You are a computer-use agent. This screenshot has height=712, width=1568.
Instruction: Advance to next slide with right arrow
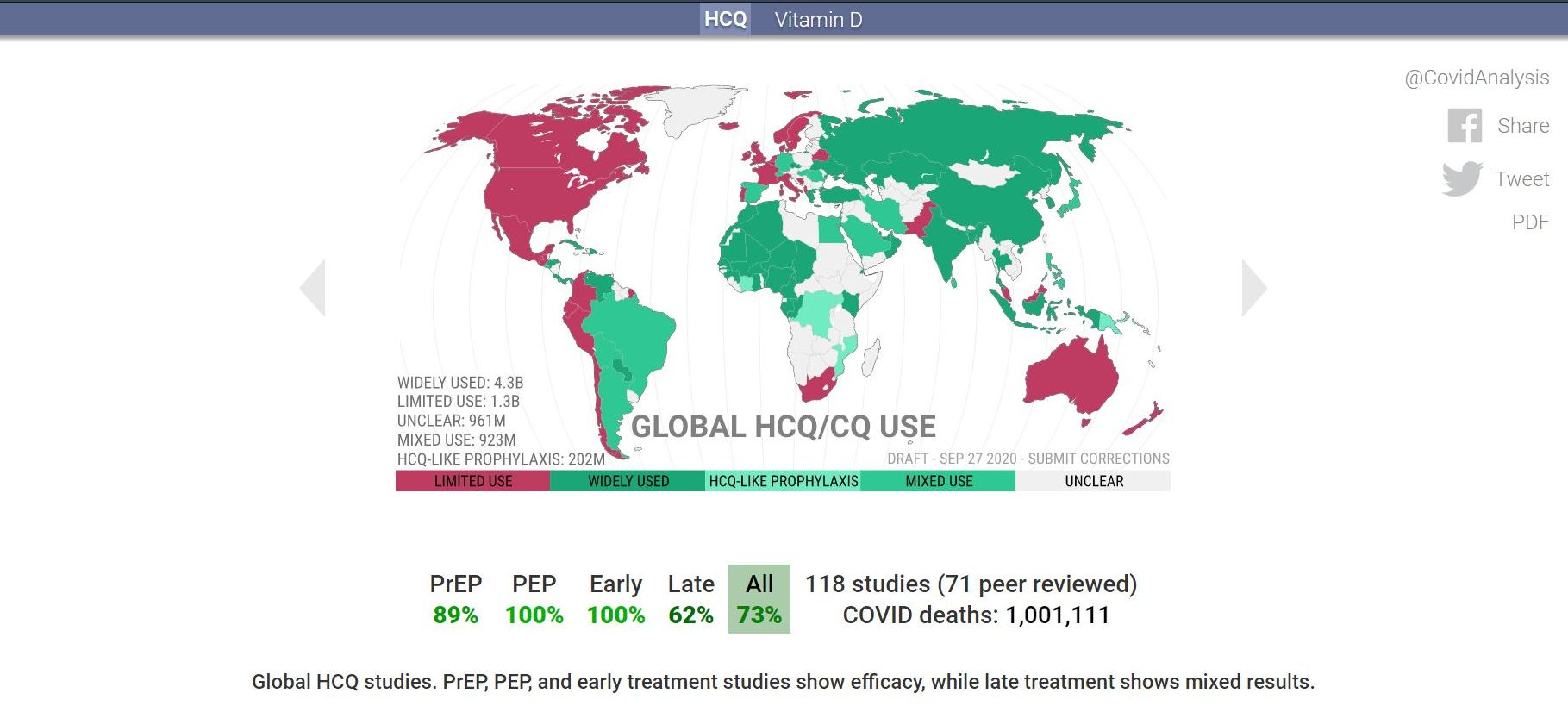click(1253, 288)
